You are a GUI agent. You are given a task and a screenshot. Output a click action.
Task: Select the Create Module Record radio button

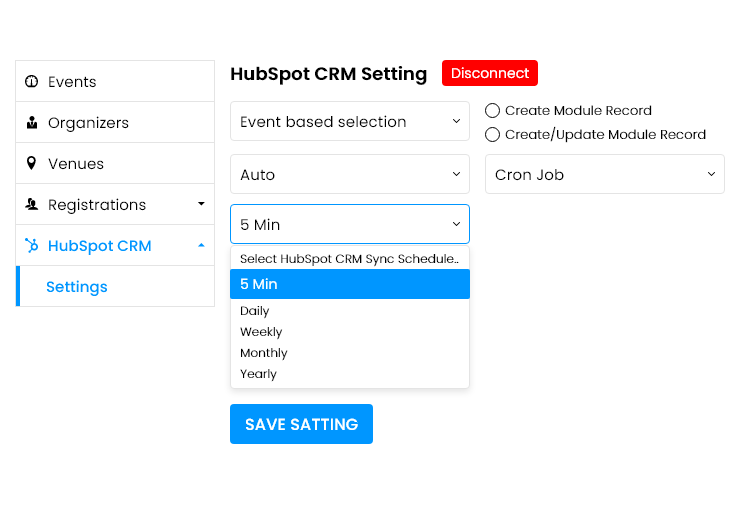(x=492, y=110)
